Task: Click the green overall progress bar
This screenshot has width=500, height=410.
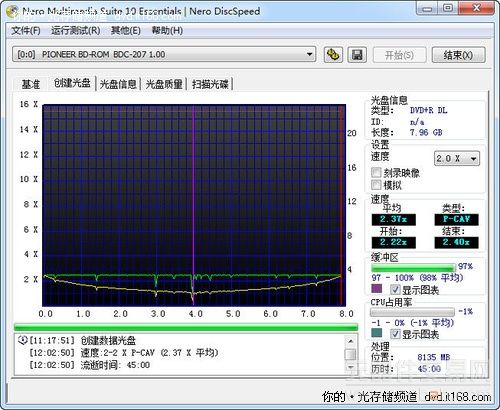Action: (x=186, y=327)
